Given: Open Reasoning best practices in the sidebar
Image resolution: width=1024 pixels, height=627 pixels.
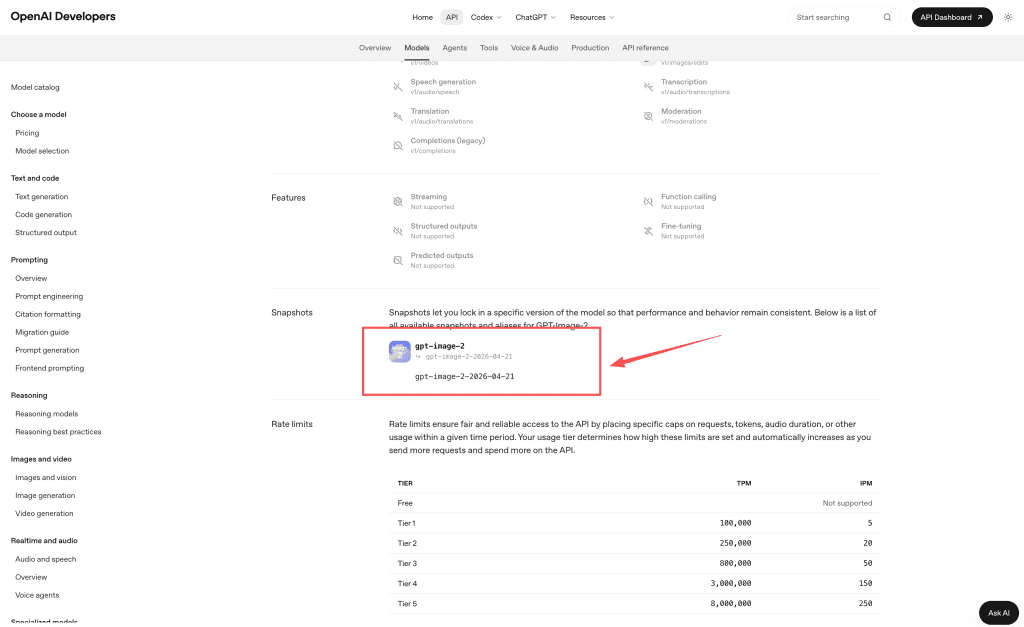Looking at the screenshot, I should tap(58, 432).
